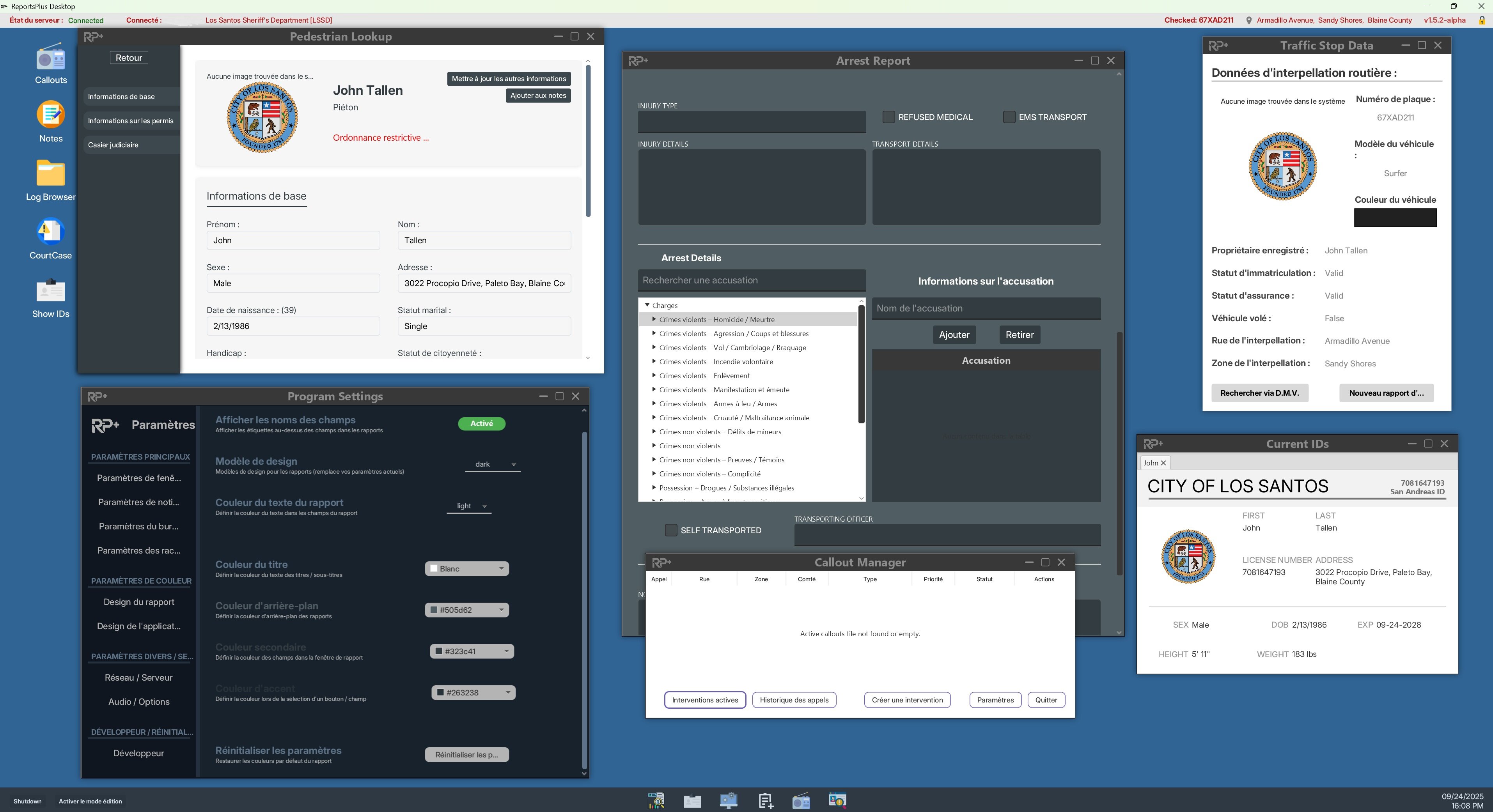Viewport: 1493px width, 812px height.
Task: Open the CourtCase desktop icon
Action: pos(50,232)
